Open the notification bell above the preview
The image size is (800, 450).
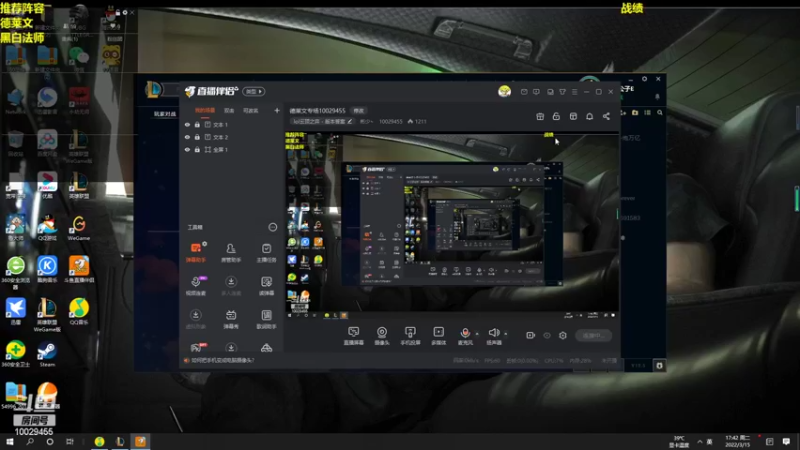(x=589, y=116)
